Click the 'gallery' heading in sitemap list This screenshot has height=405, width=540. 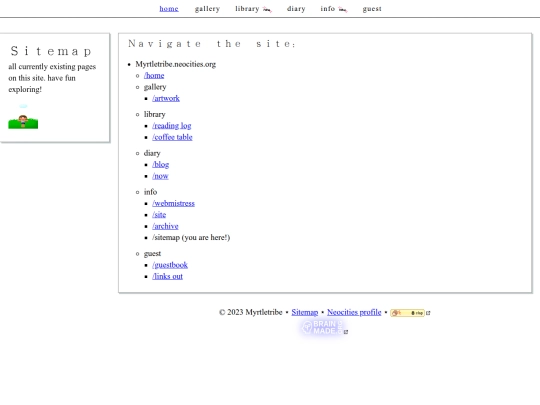pos(155,87)
